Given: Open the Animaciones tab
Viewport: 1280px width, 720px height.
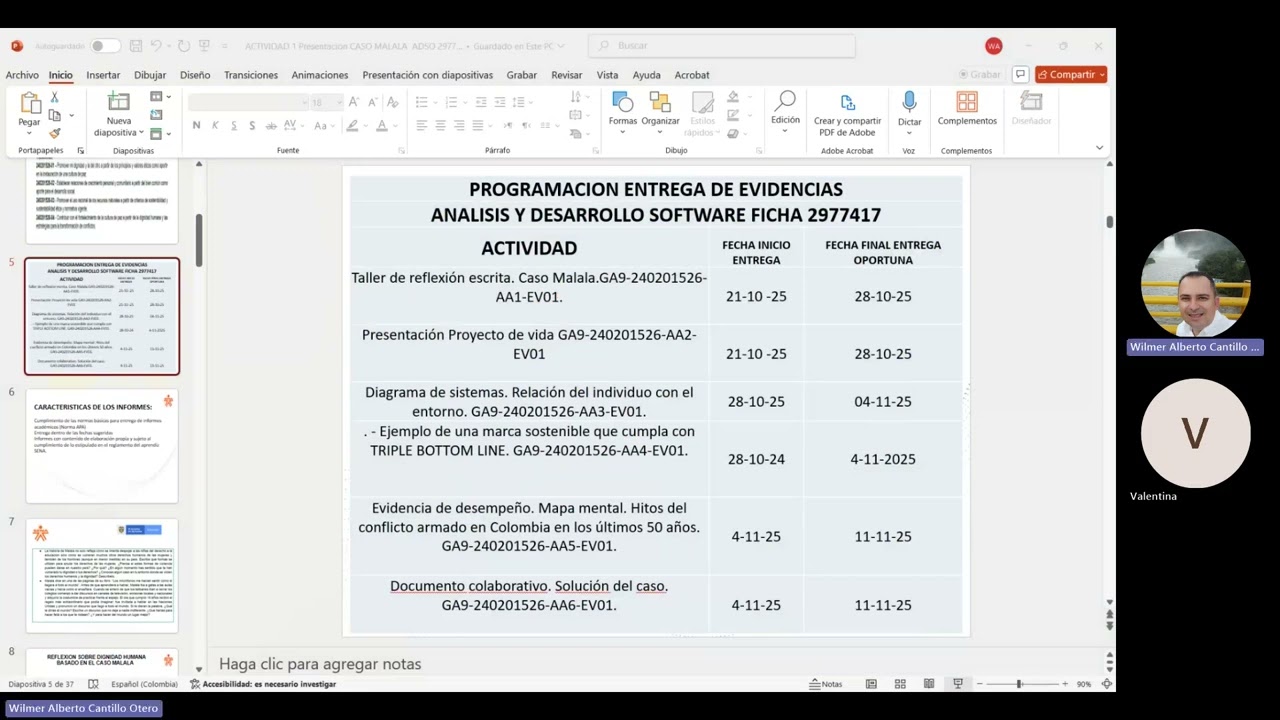Looking at the screenshot, I should [x=320, y=75].
